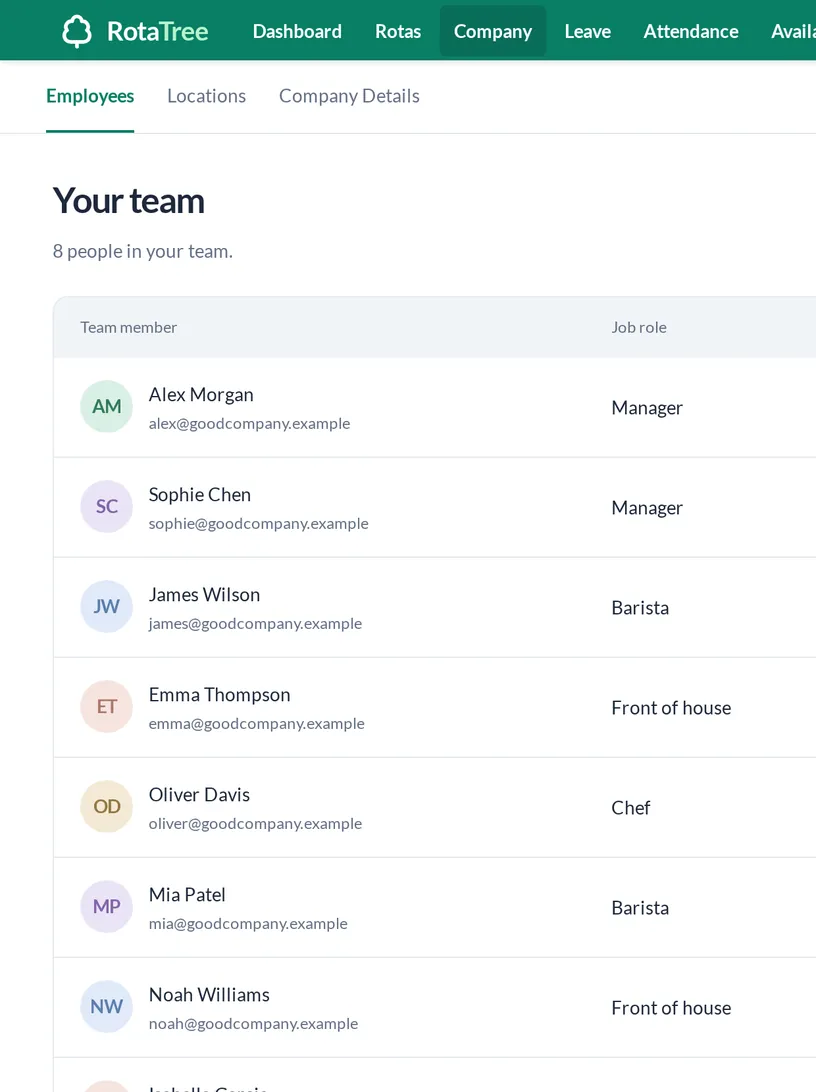Click Mia Patel's Barista job role
The height and width of the screenshot is (1092, 816).
[640, 908]
